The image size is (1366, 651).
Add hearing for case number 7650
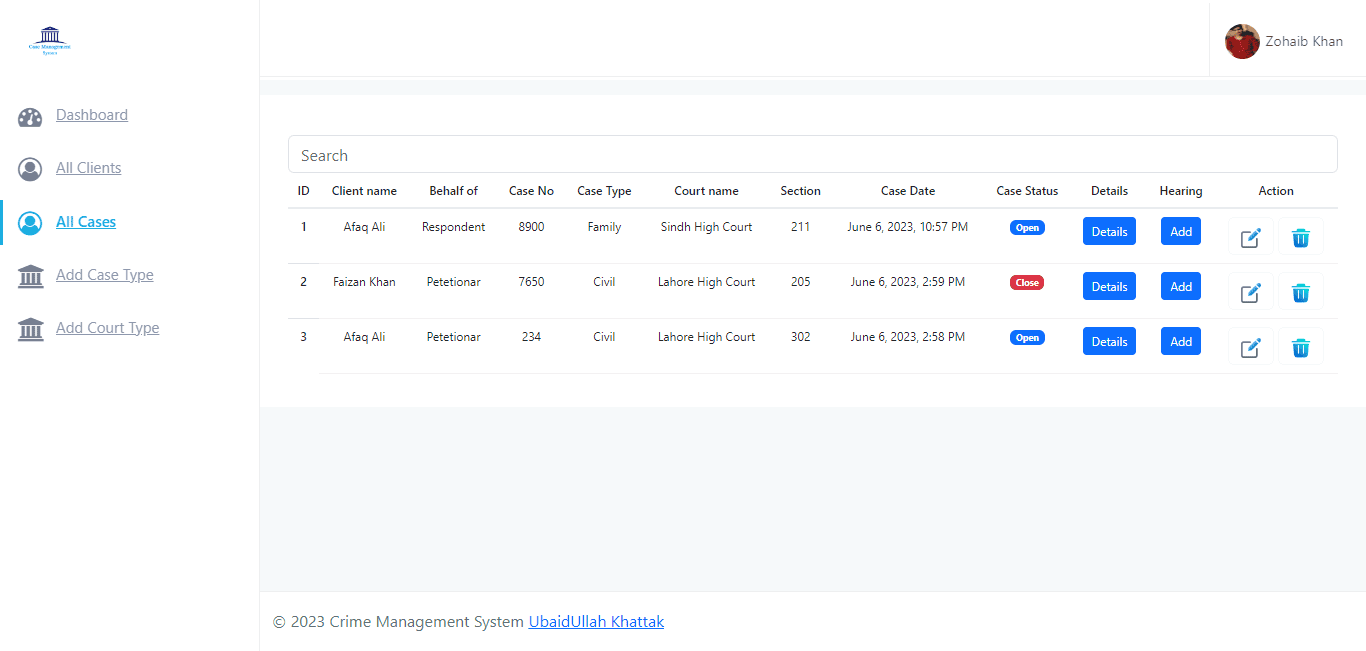[1180, 286]
